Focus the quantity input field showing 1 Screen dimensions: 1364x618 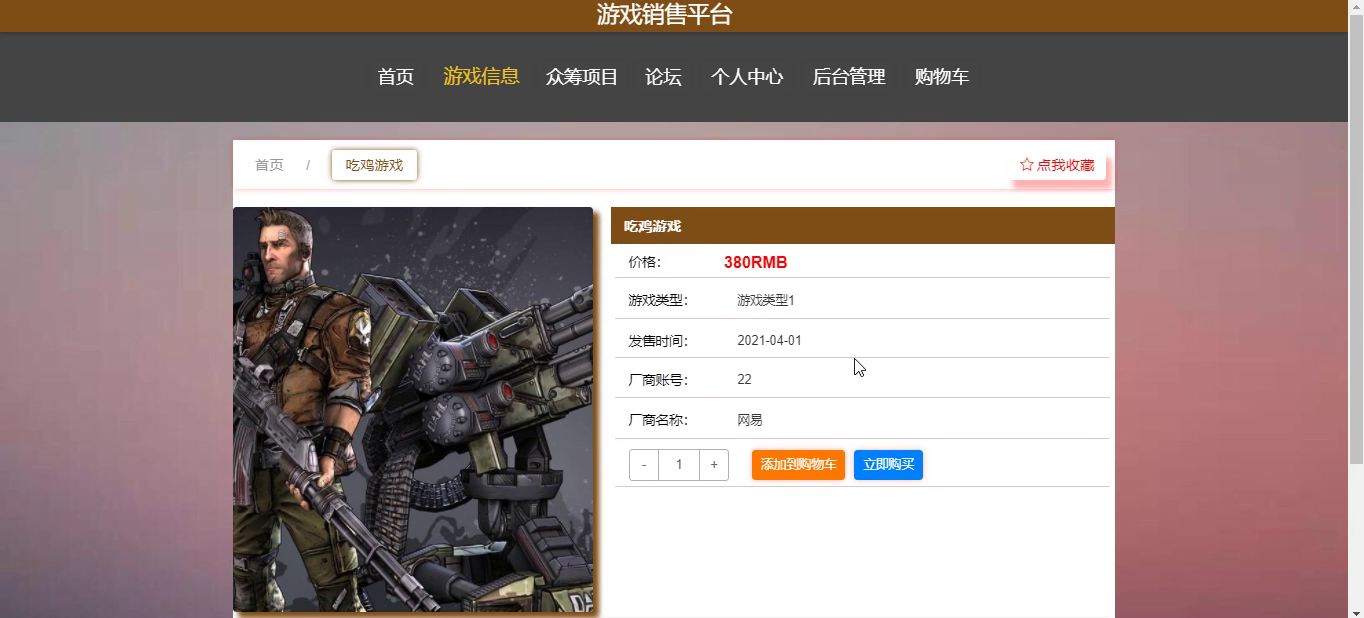(679, 465)
